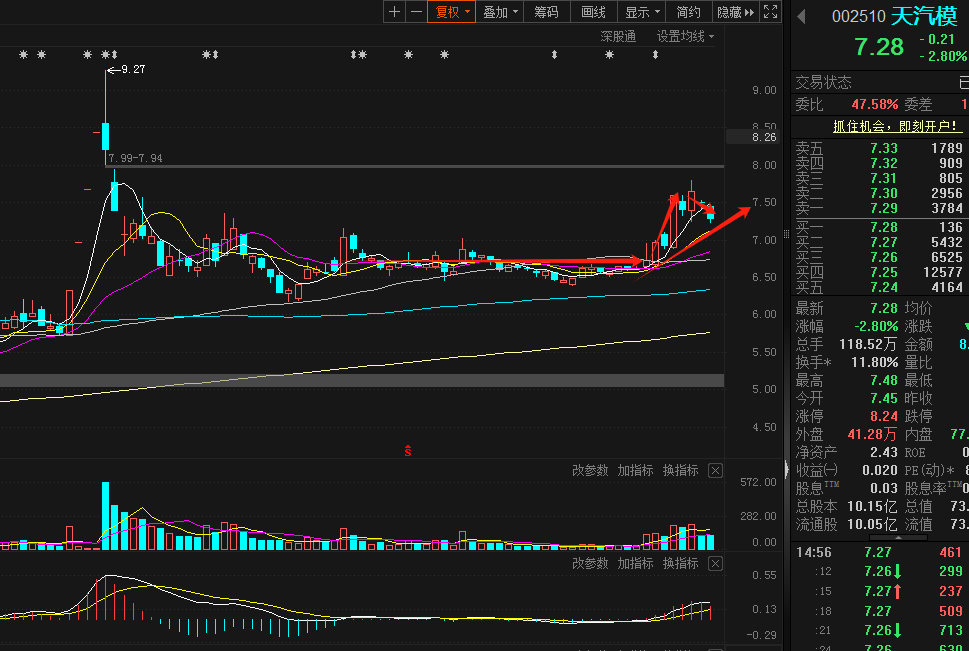Go back using arrow beside 002510
Viewport: 969px width, 651px height.
[802, 17]
